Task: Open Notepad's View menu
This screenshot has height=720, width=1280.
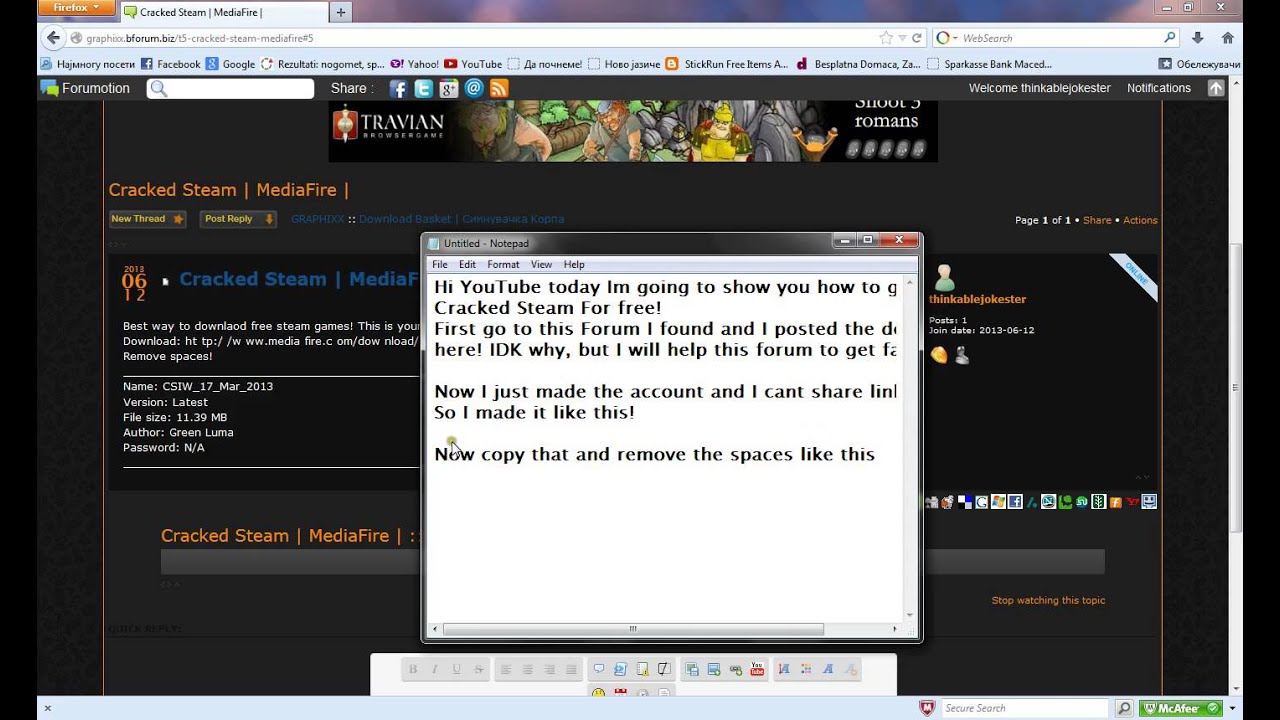Action: coord(541,265)
